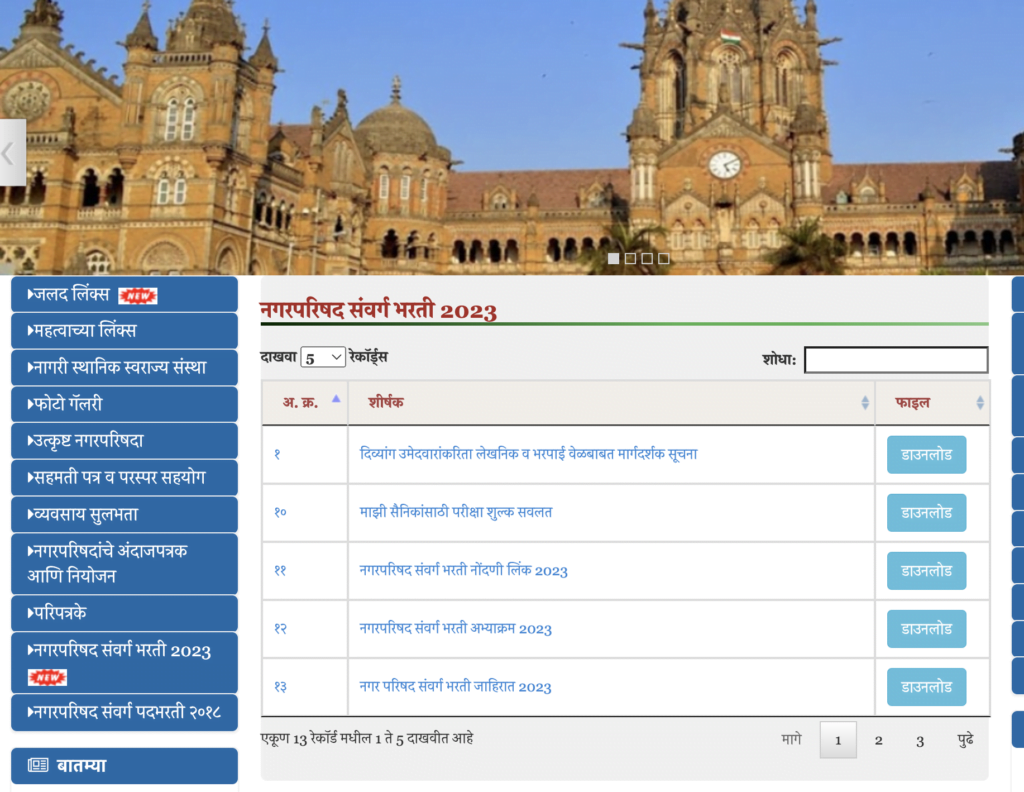Sort table by अ. क्र. column arrow
Image resolution: width=1024 pixels, height=792 pixels.
(336, 399)
